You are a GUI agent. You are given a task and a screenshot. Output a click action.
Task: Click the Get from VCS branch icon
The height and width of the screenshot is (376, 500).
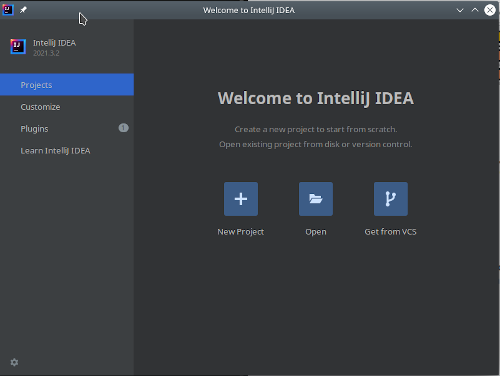point(391,199)
